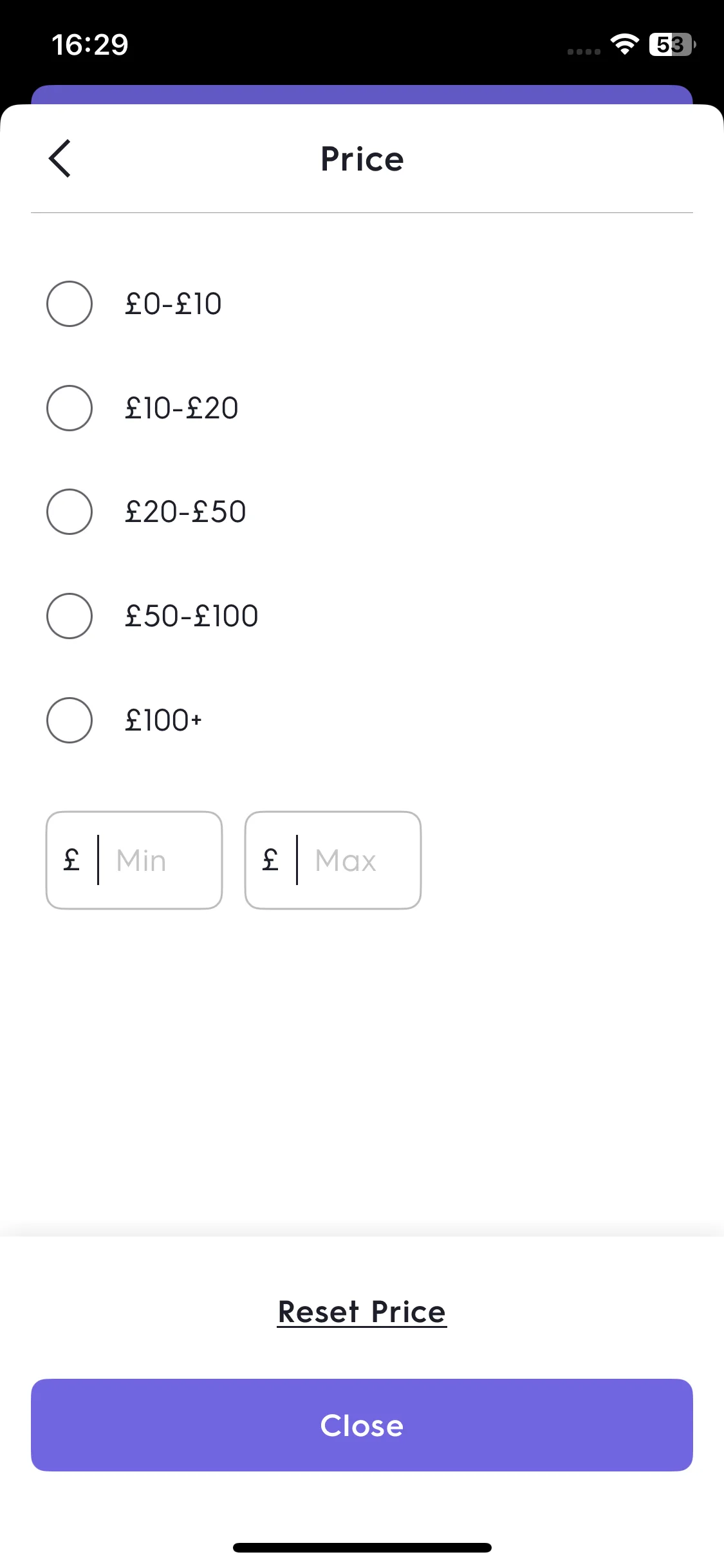The image size is (724, 1568).
Task: Select the £0-£10 radio button
Action: [70, 304]
